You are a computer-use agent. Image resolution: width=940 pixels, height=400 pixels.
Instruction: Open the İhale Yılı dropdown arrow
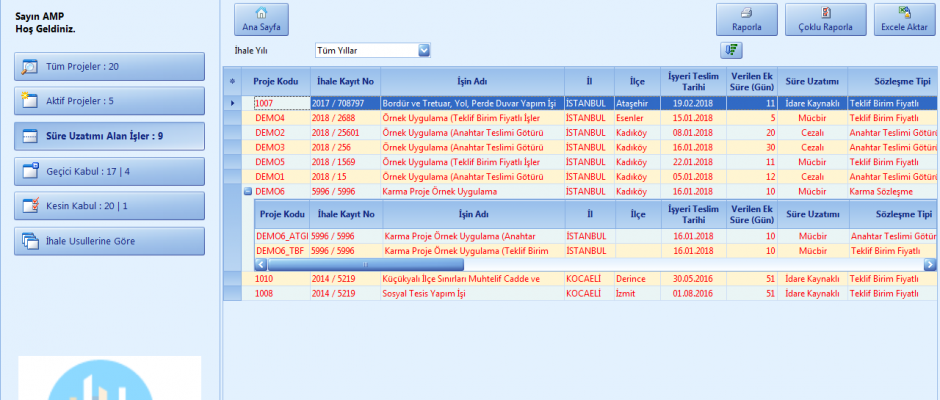[x=423, y=50]
